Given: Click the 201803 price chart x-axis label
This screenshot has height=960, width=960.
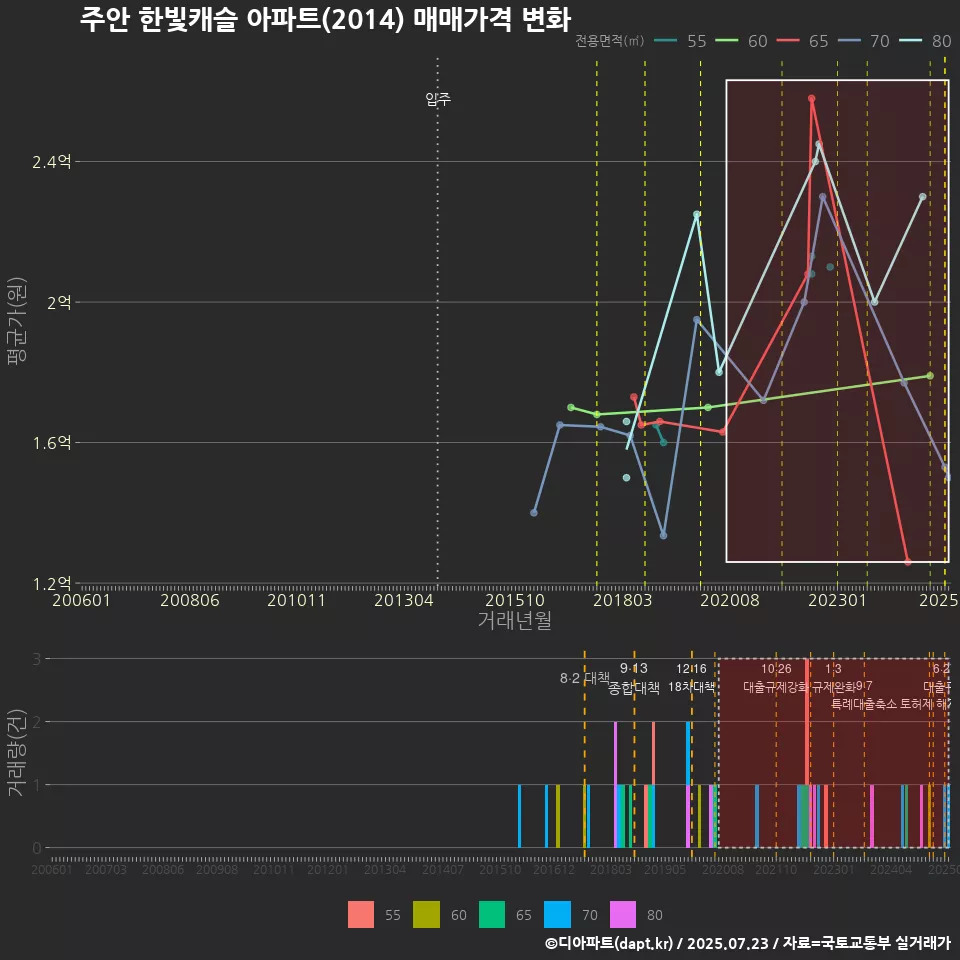Looking at the screenshot, I should coord(622,600).
